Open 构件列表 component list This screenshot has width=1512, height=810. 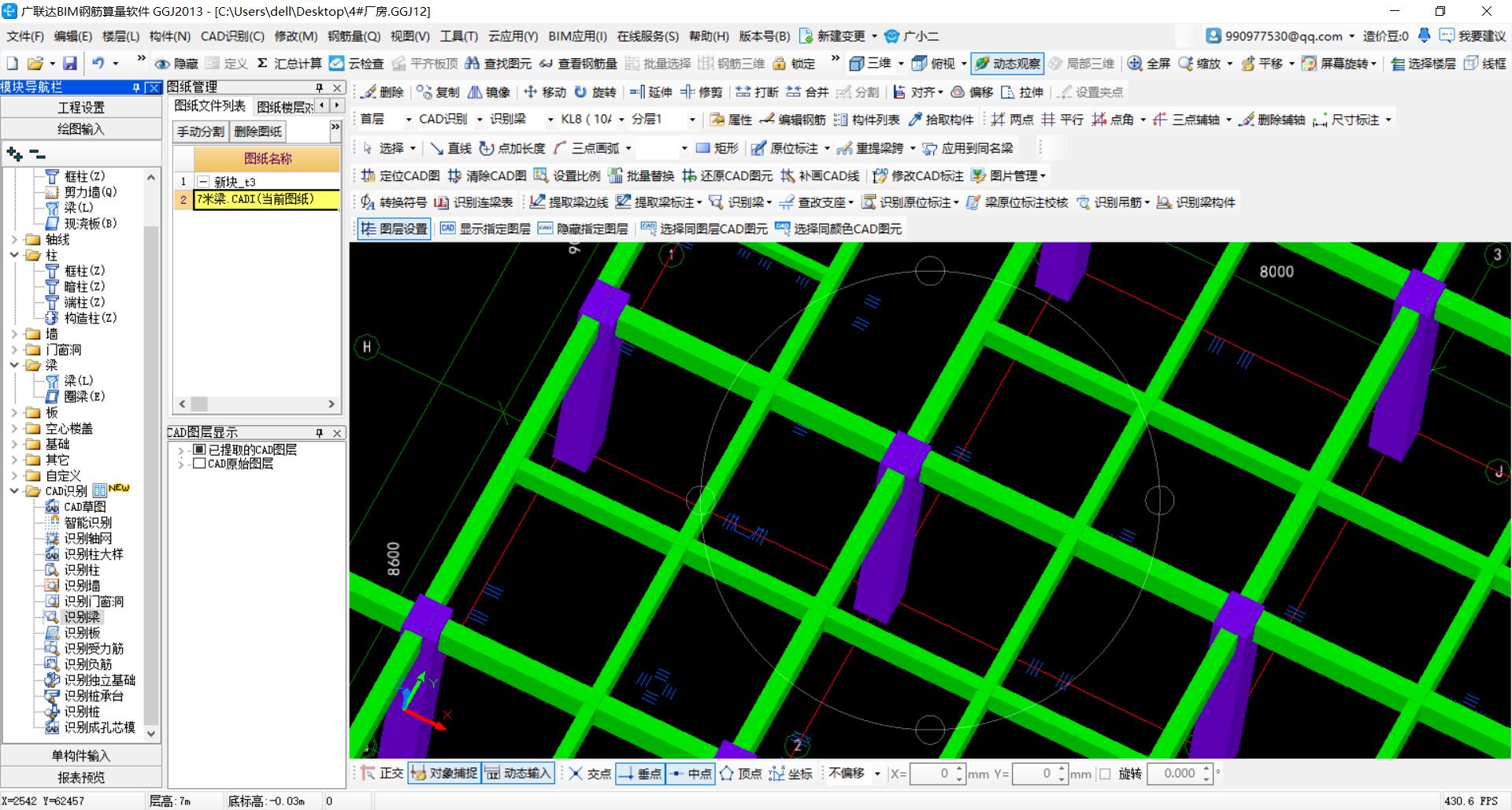tap(865, 120)
